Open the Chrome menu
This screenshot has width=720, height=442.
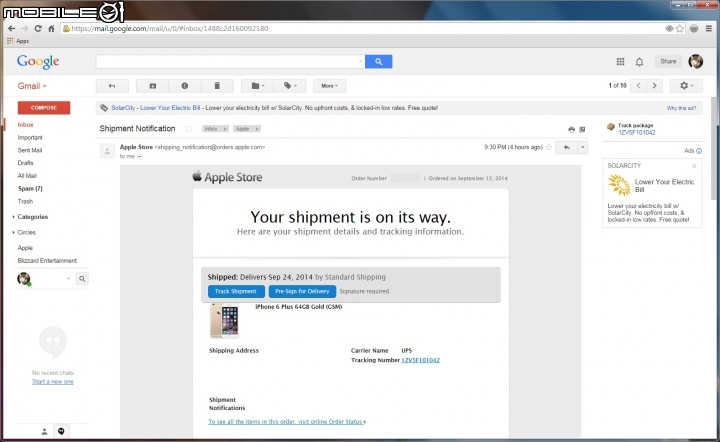pyautogui.click(x=709, y=28)
